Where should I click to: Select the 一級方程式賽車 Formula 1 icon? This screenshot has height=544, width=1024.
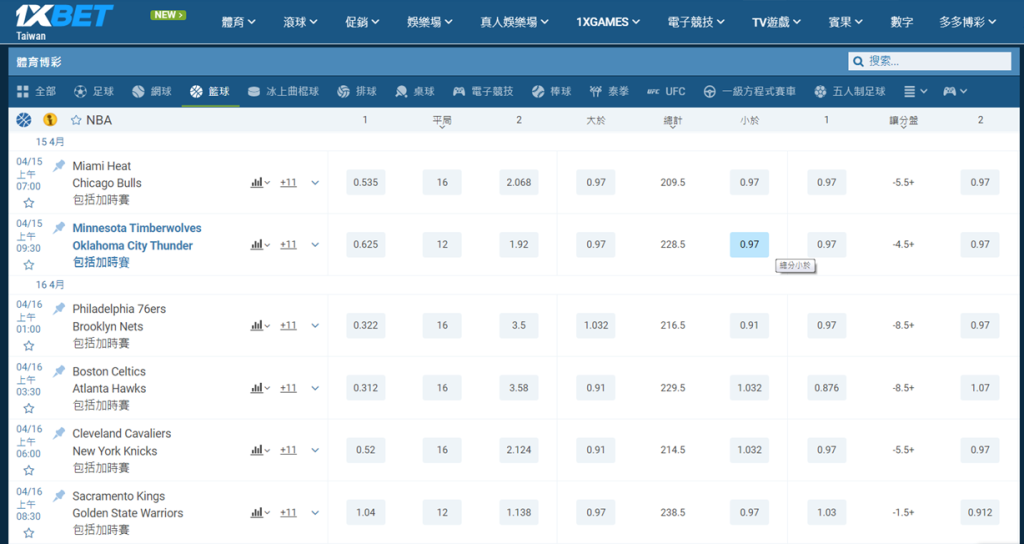click(710, 91)
